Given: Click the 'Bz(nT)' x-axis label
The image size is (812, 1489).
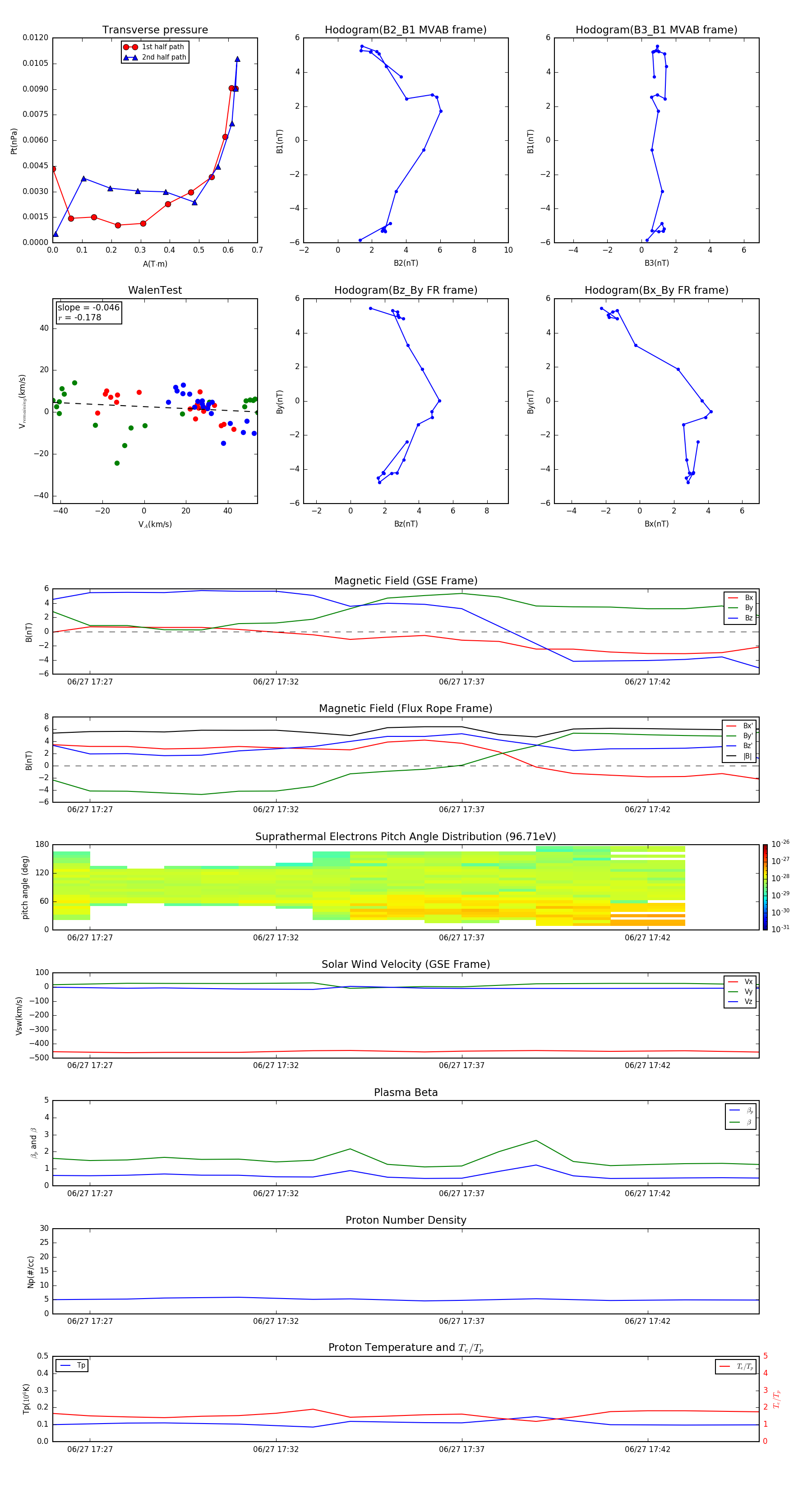Looking at the screenshot, I should click(406, 524).
